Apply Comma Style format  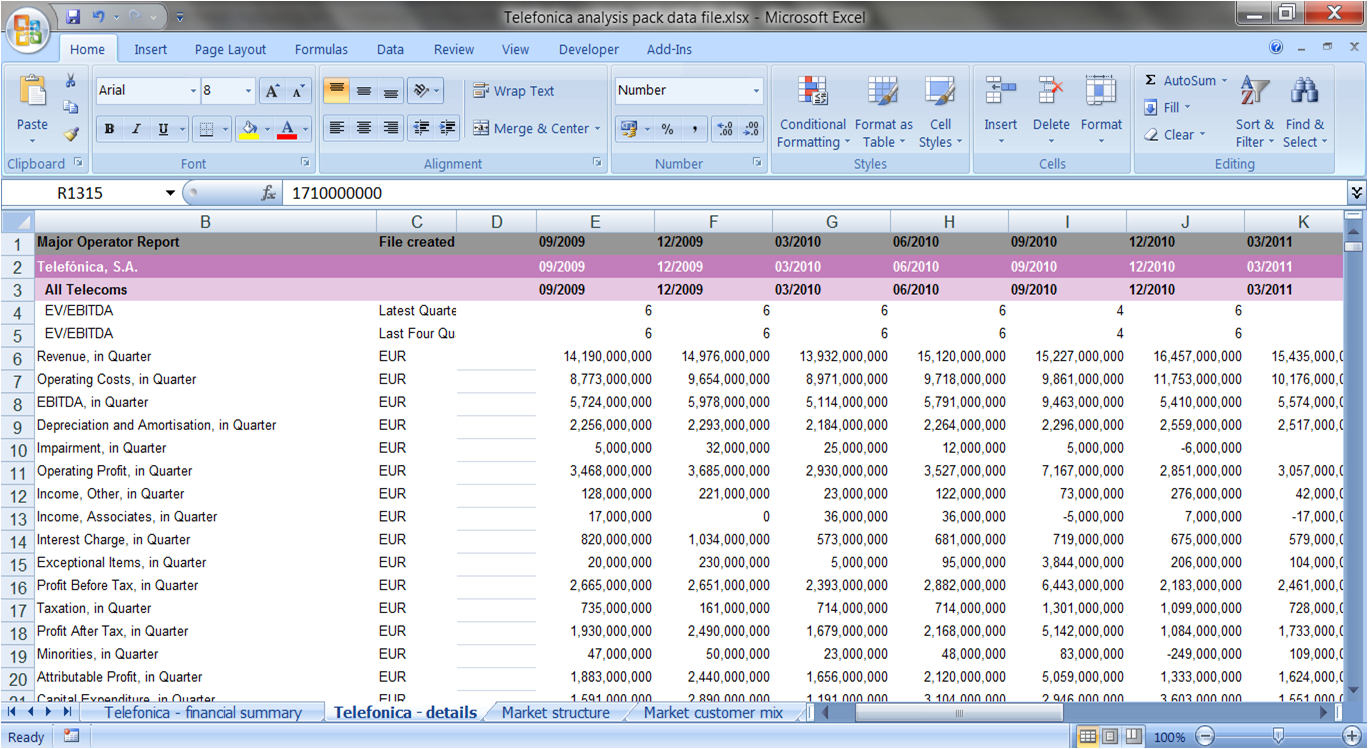point(694,129)
